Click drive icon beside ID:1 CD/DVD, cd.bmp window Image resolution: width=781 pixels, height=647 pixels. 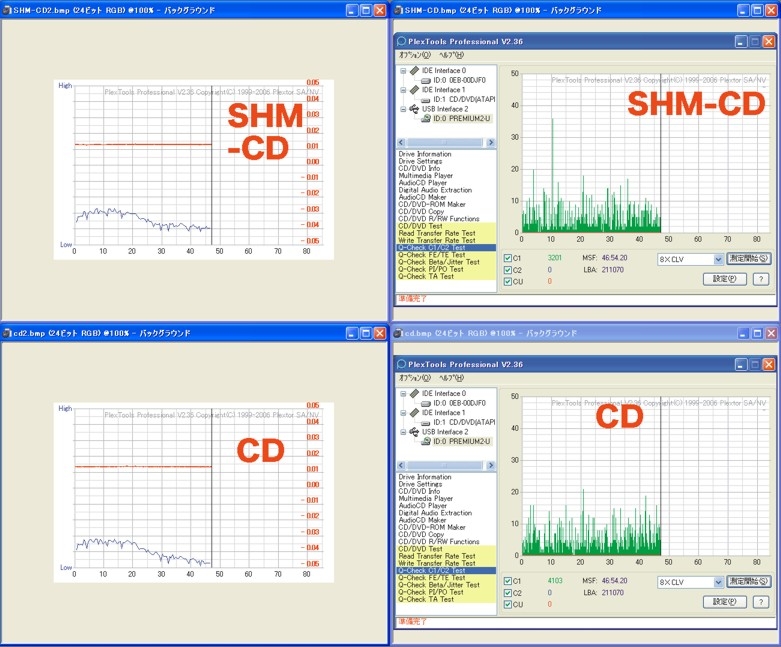[x=425, y=422]
